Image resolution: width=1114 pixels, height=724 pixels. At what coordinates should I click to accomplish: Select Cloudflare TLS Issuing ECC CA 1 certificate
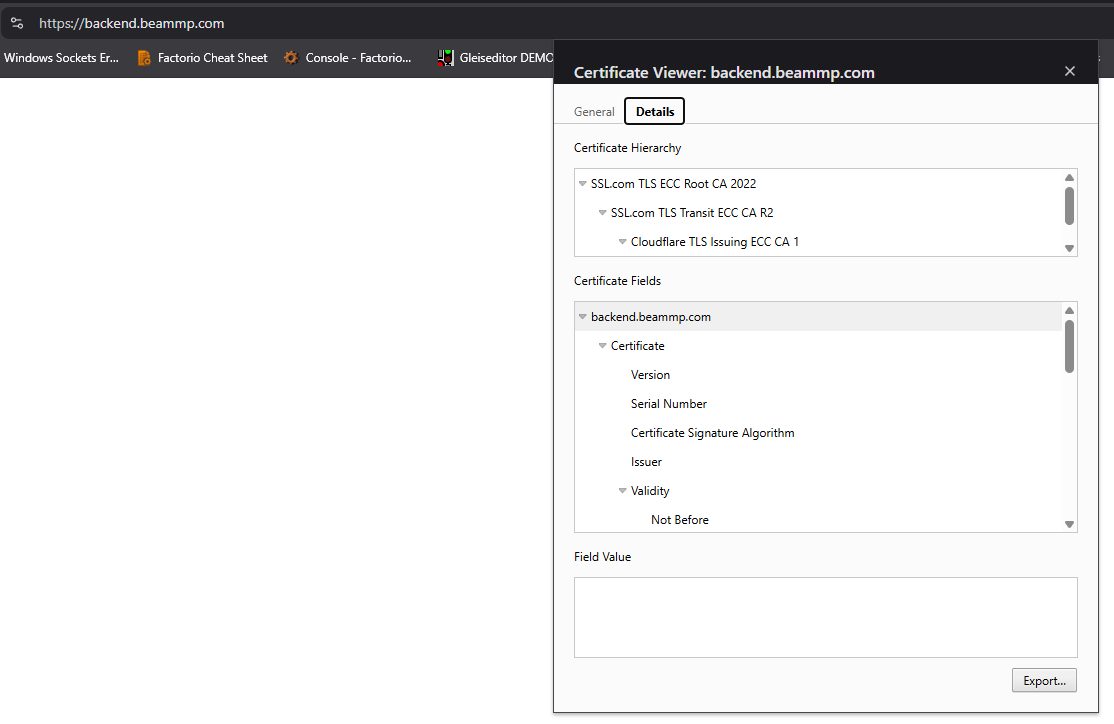(x=715, y=242)
